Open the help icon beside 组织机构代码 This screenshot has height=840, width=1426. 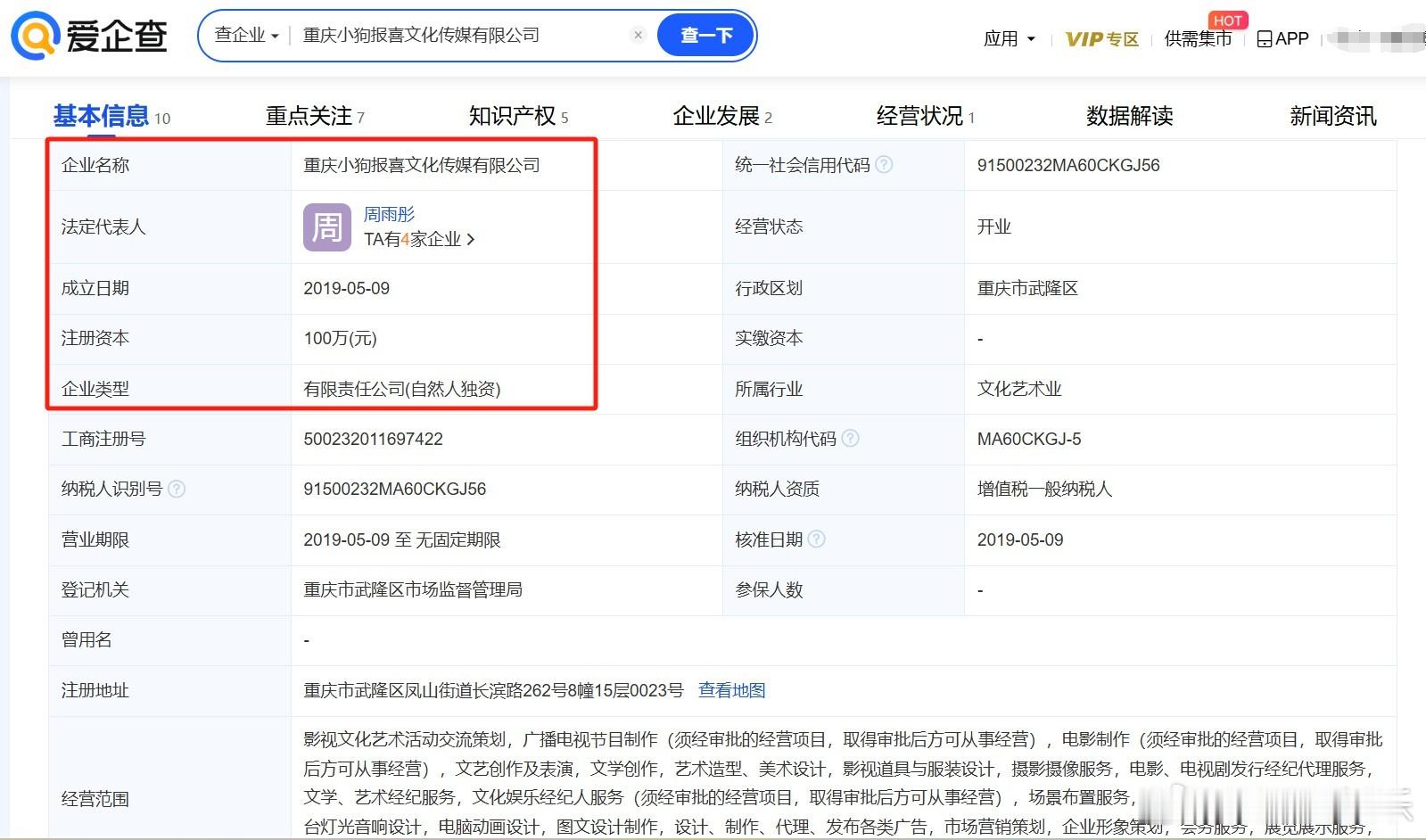(850, 439)
